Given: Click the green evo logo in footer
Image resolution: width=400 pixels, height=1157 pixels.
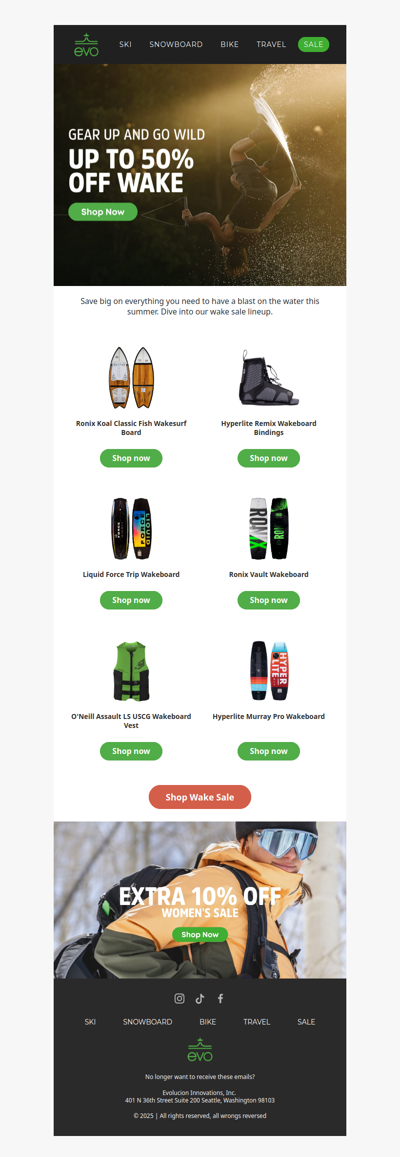Looking at the screenshot, I should (x=199, y=1049).
